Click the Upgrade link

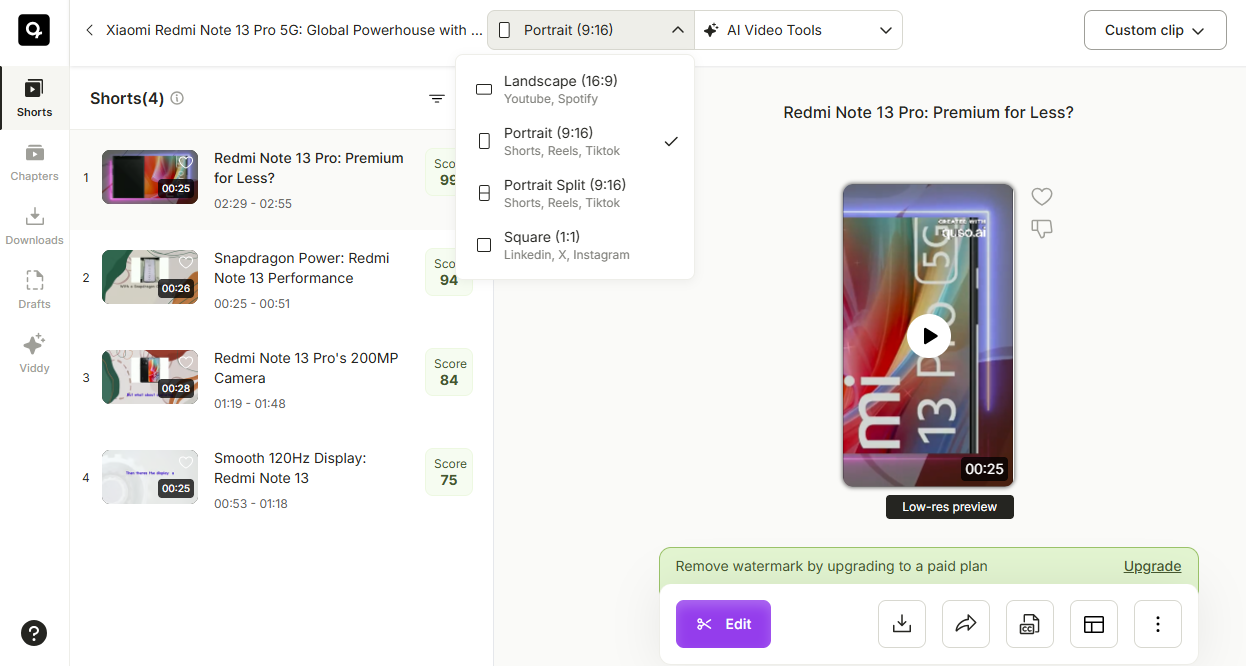click(x=1152, y=566)
